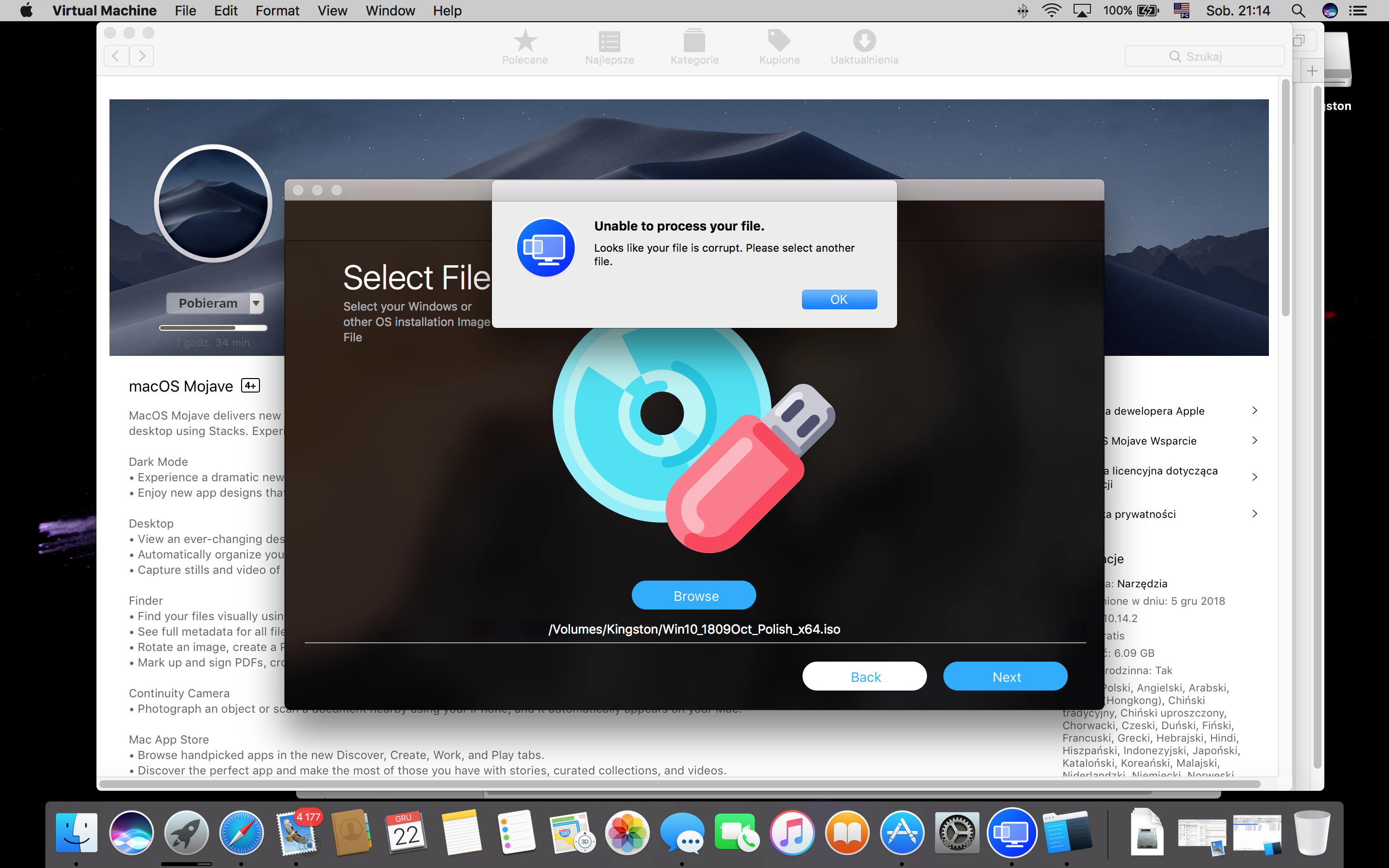The height and width of the screenshot is (868, 1389).
Task: Go back with App Store back arrow
Action: pos(116,55)
